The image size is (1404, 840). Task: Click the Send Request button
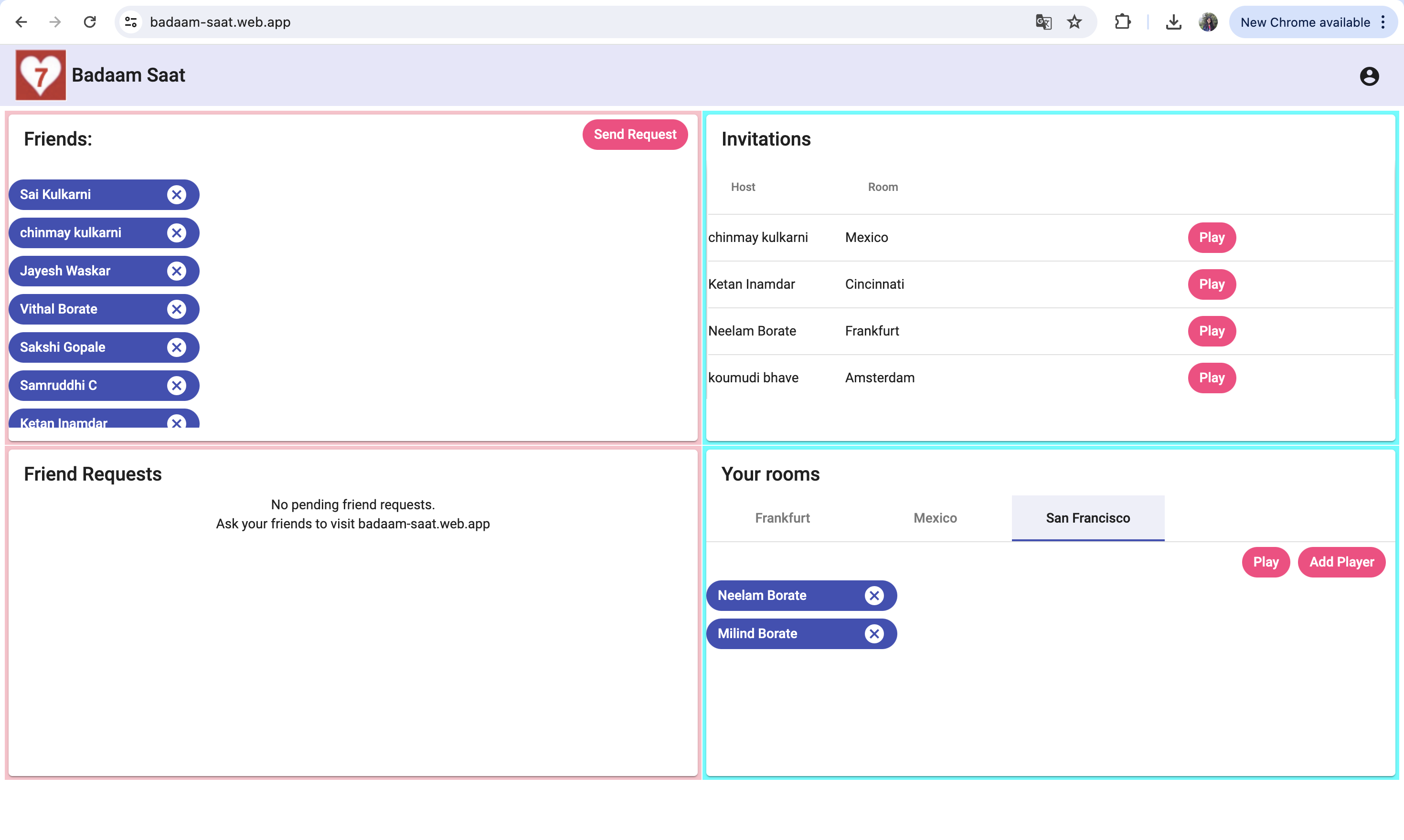coord(635,135)
